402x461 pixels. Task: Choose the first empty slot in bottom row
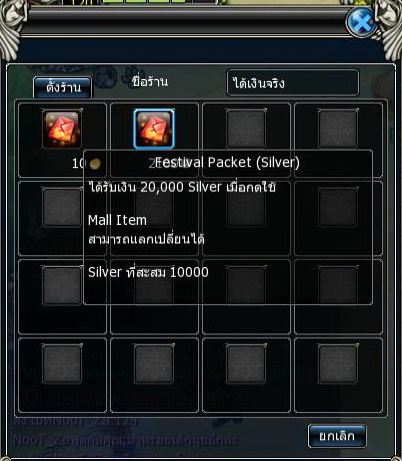(62, 364)
